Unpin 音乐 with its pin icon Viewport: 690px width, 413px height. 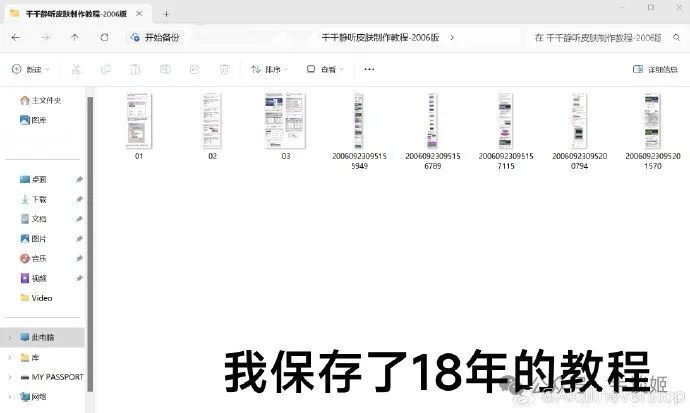tap(79, 259)
